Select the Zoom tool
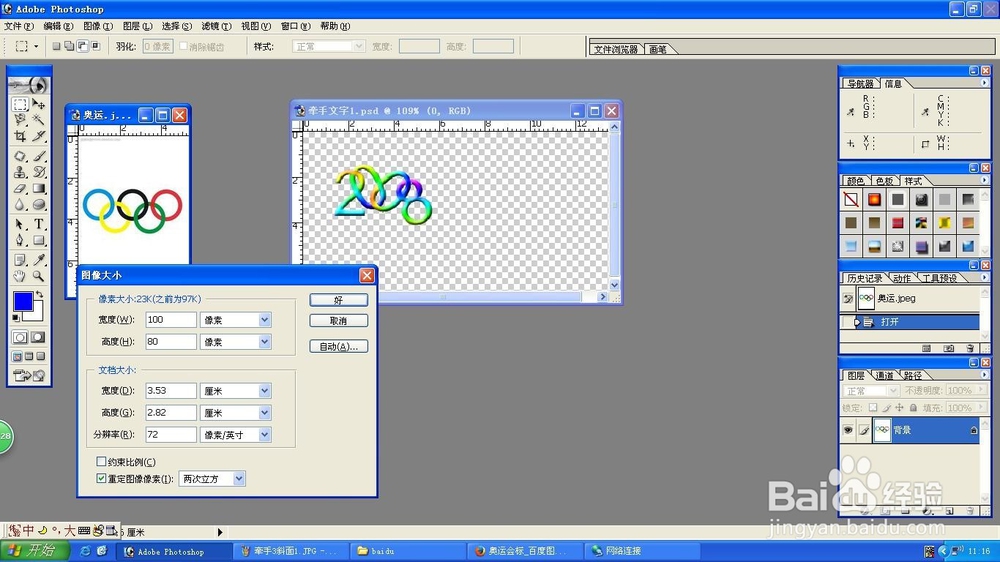The width and height of the screenshot is (1000, 562). tap(39, 276)
